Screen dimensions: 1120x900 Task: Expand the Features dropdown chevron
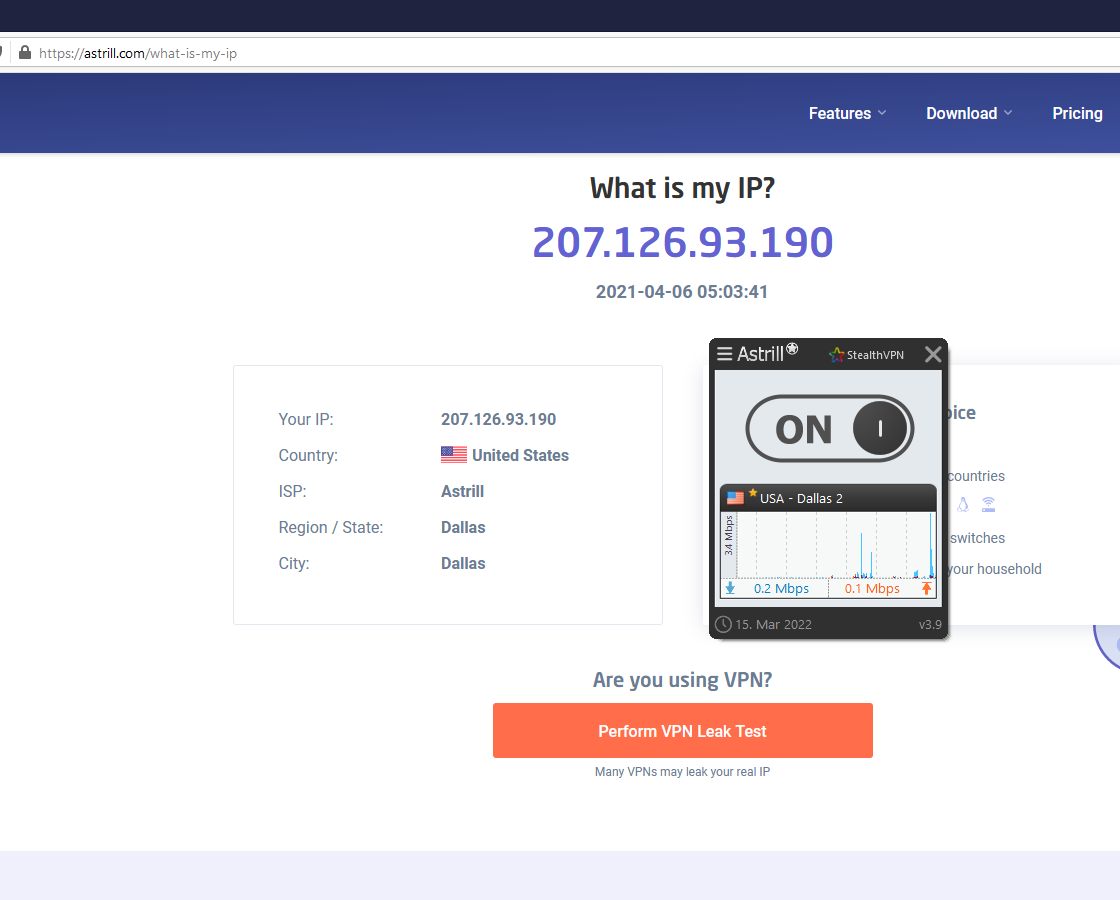(882, 113)
